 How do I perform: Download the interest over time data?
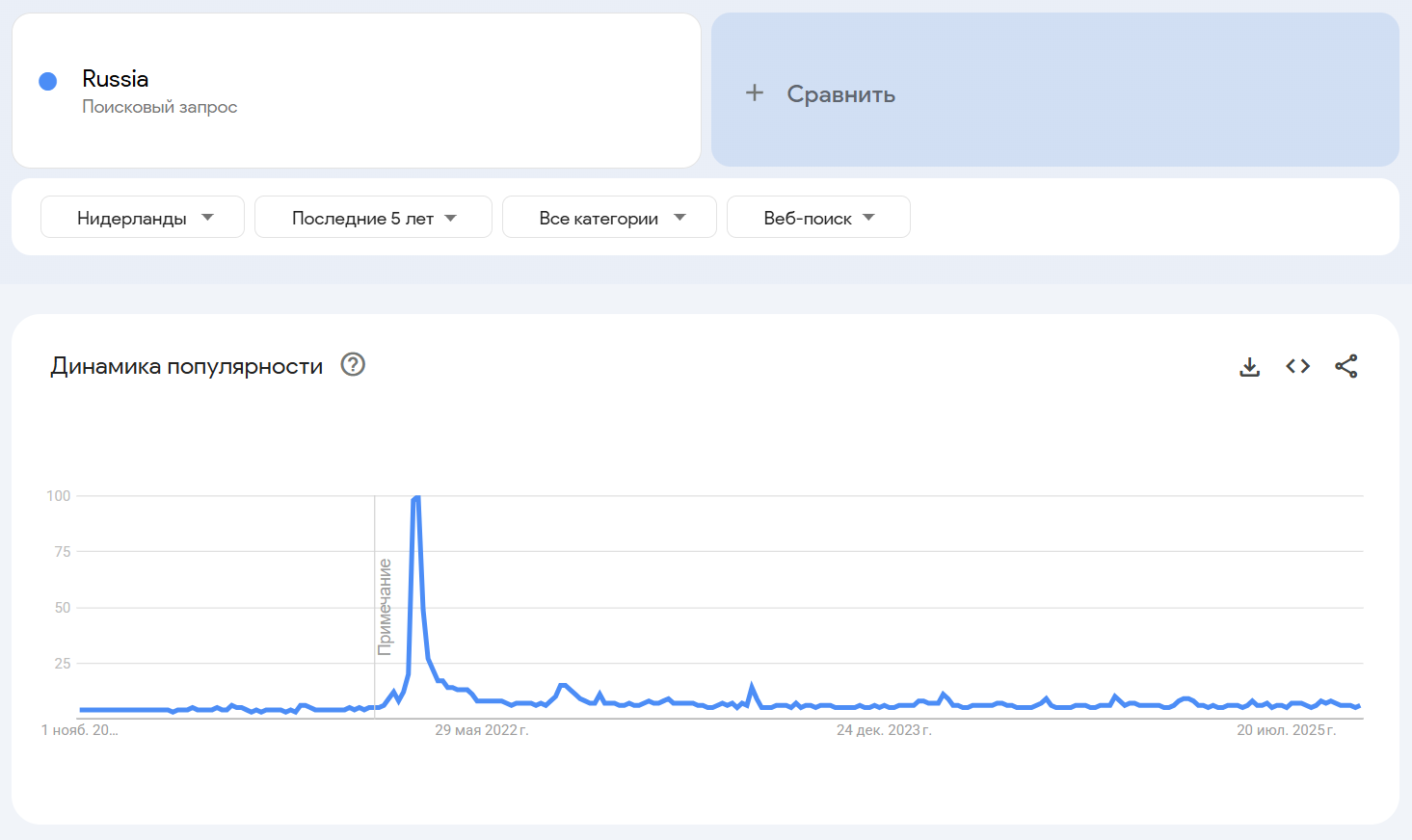tap(1249, 367)
